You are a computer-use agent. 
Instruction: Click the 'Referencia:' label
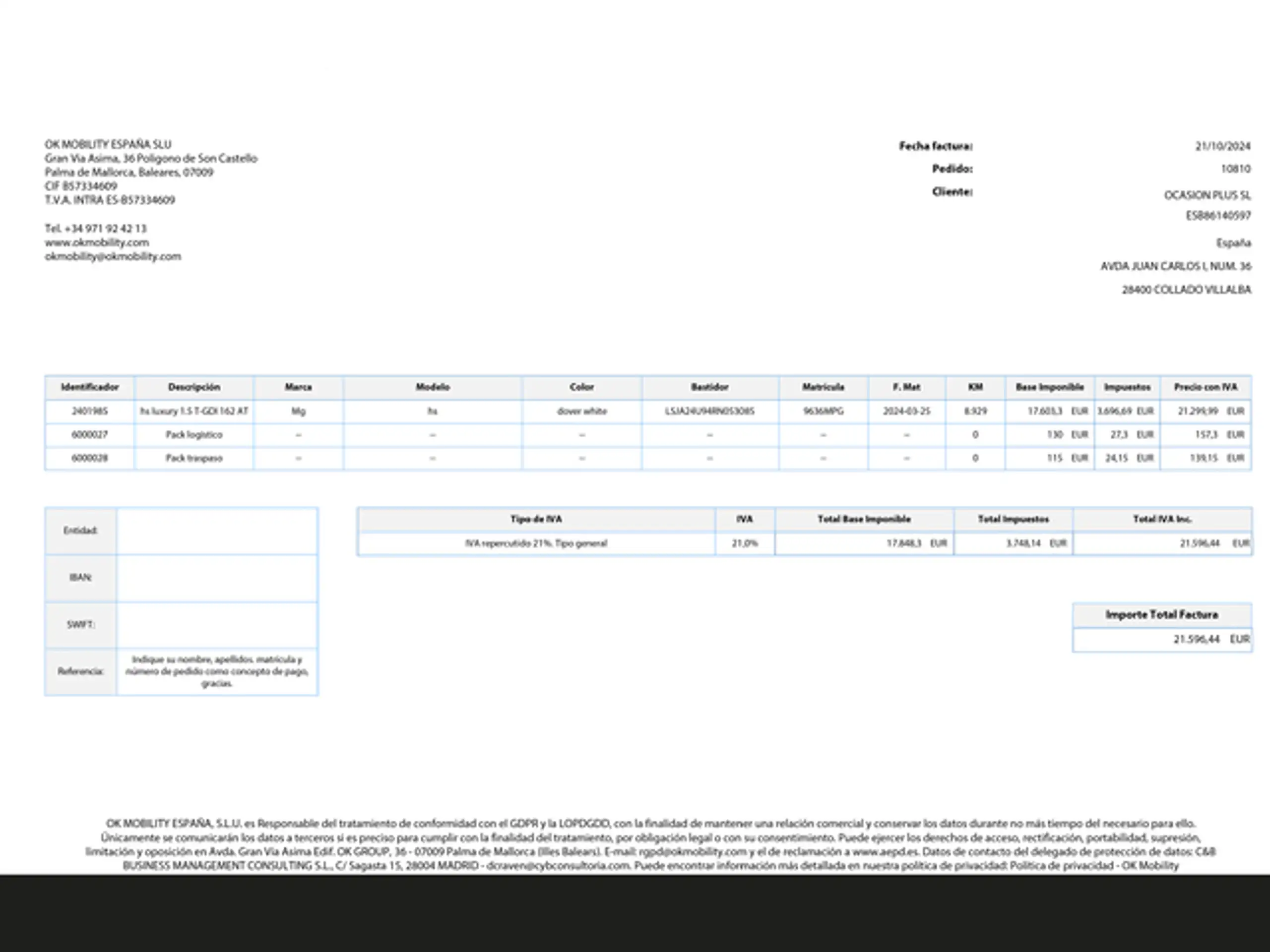point(80,671)
